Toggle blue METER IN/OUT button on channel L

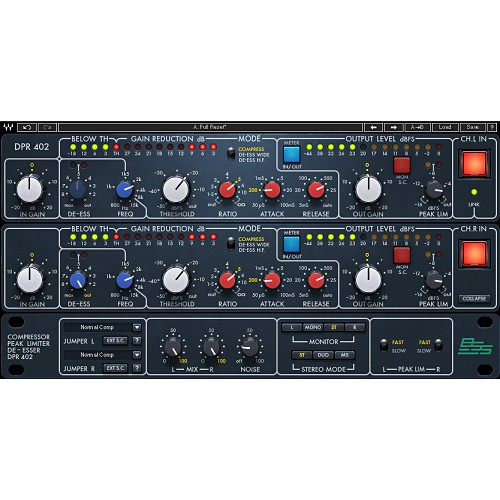292,155
